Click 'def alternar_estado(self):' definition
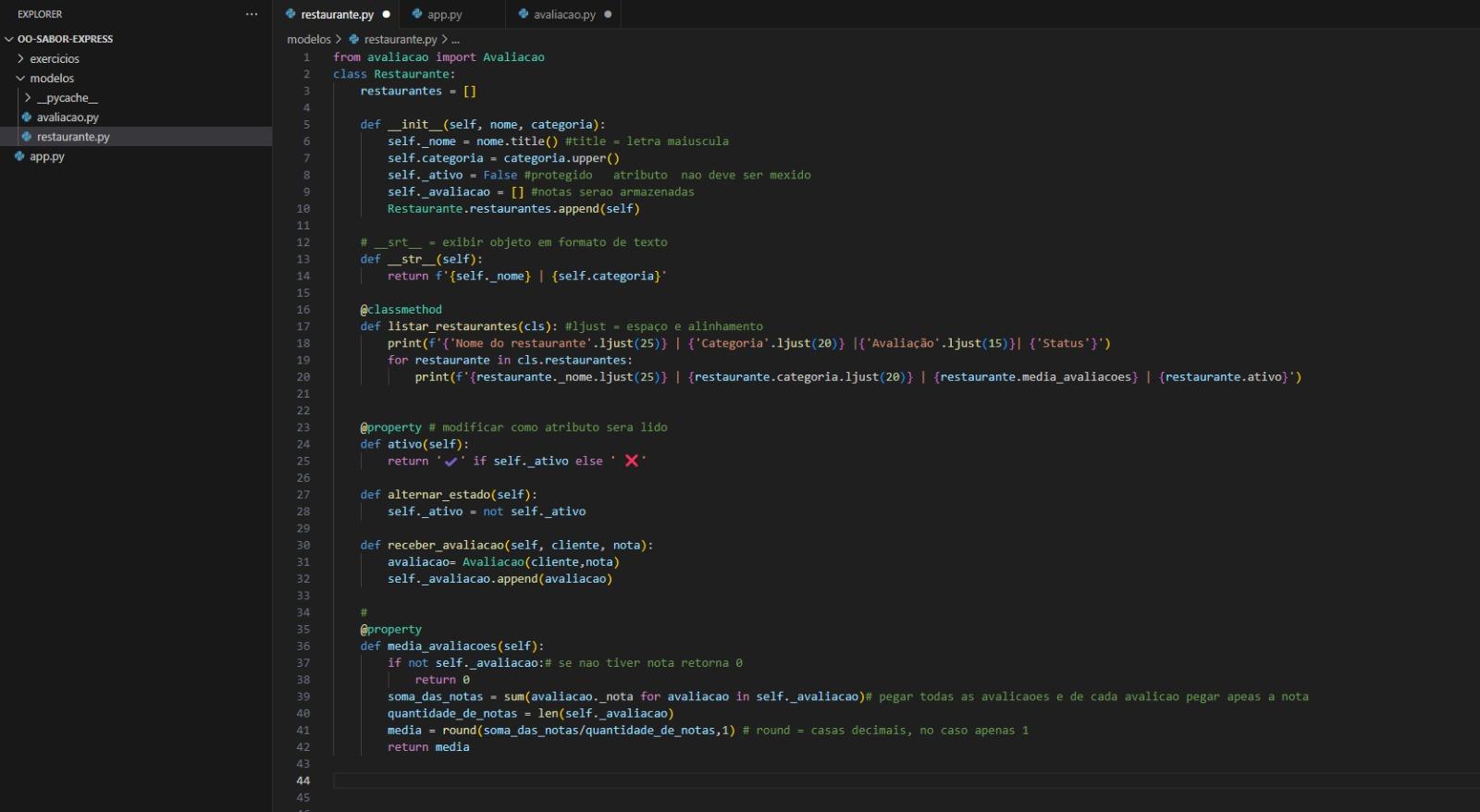The width and height of the screenshot is (1480, 812). (x=449, y=495)
